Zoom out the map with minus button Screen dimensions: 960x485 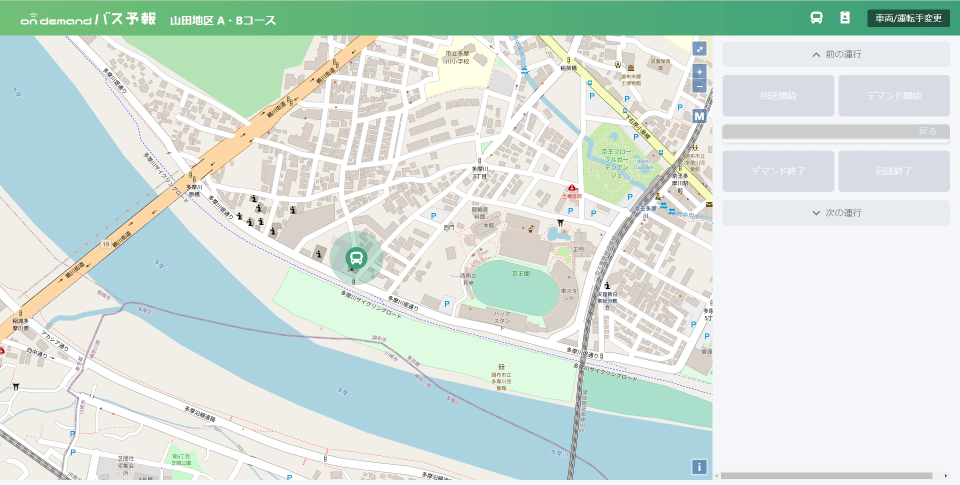coord(700,86)
